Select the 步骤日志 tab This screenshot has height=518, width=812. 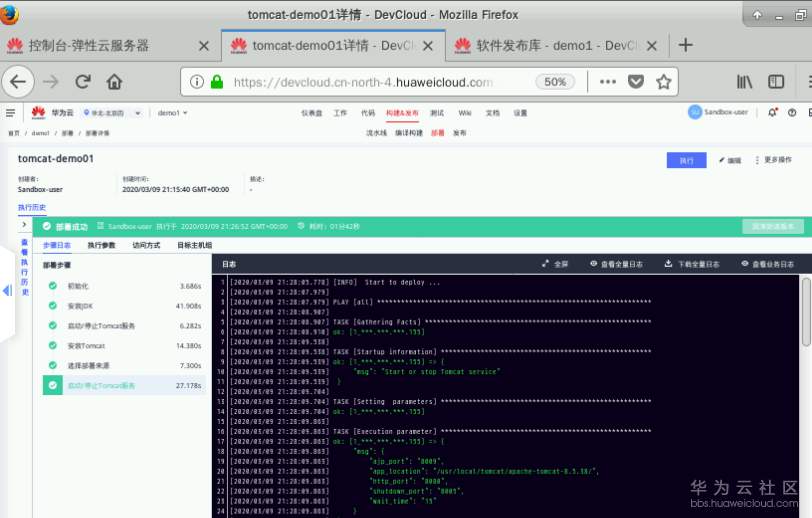click(x=56, y=245)
